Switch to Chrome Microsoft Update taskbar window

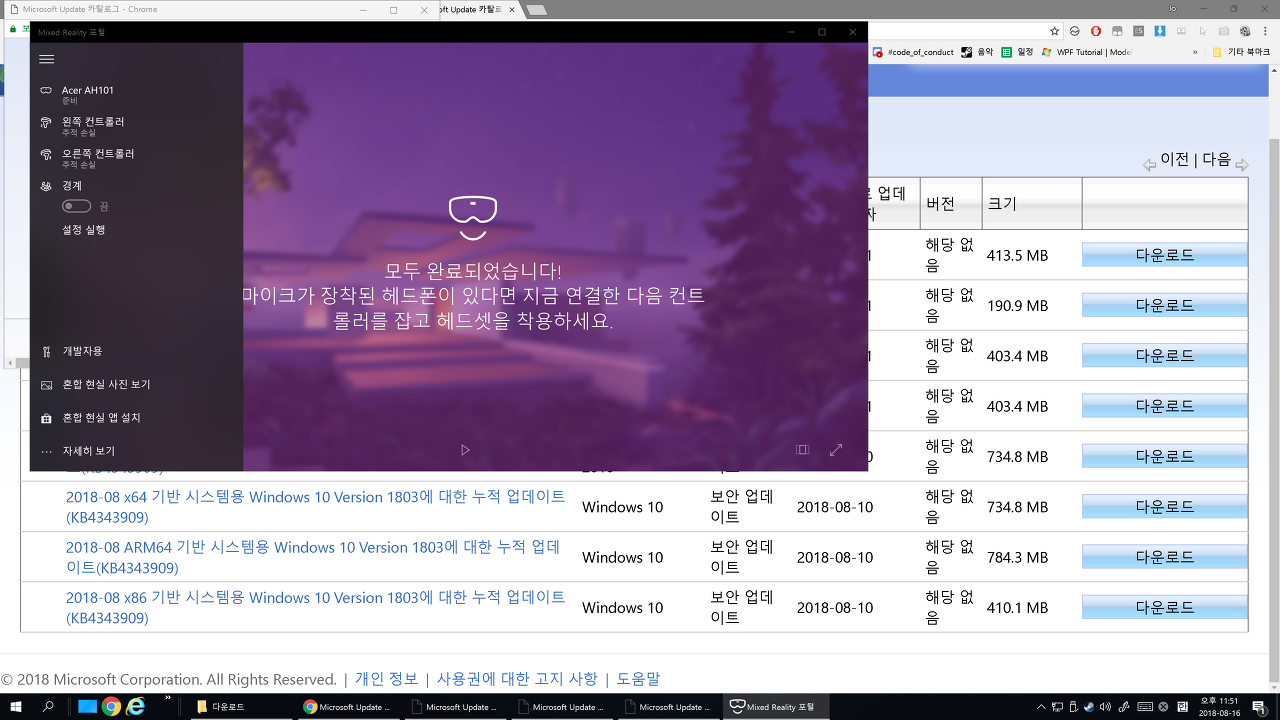tap(350, 707)
